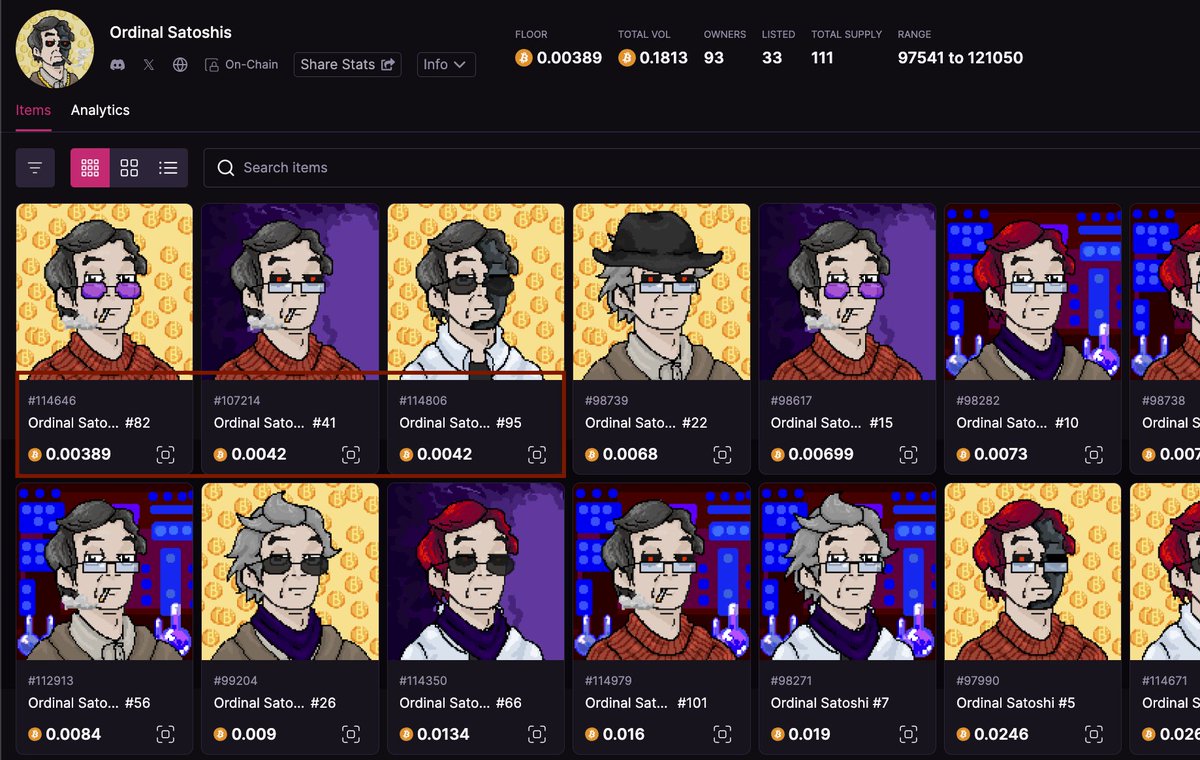1200x760 pixels.
Task: Open thumbnail of Ordinal Satoshi #10
Action: 1033,292
